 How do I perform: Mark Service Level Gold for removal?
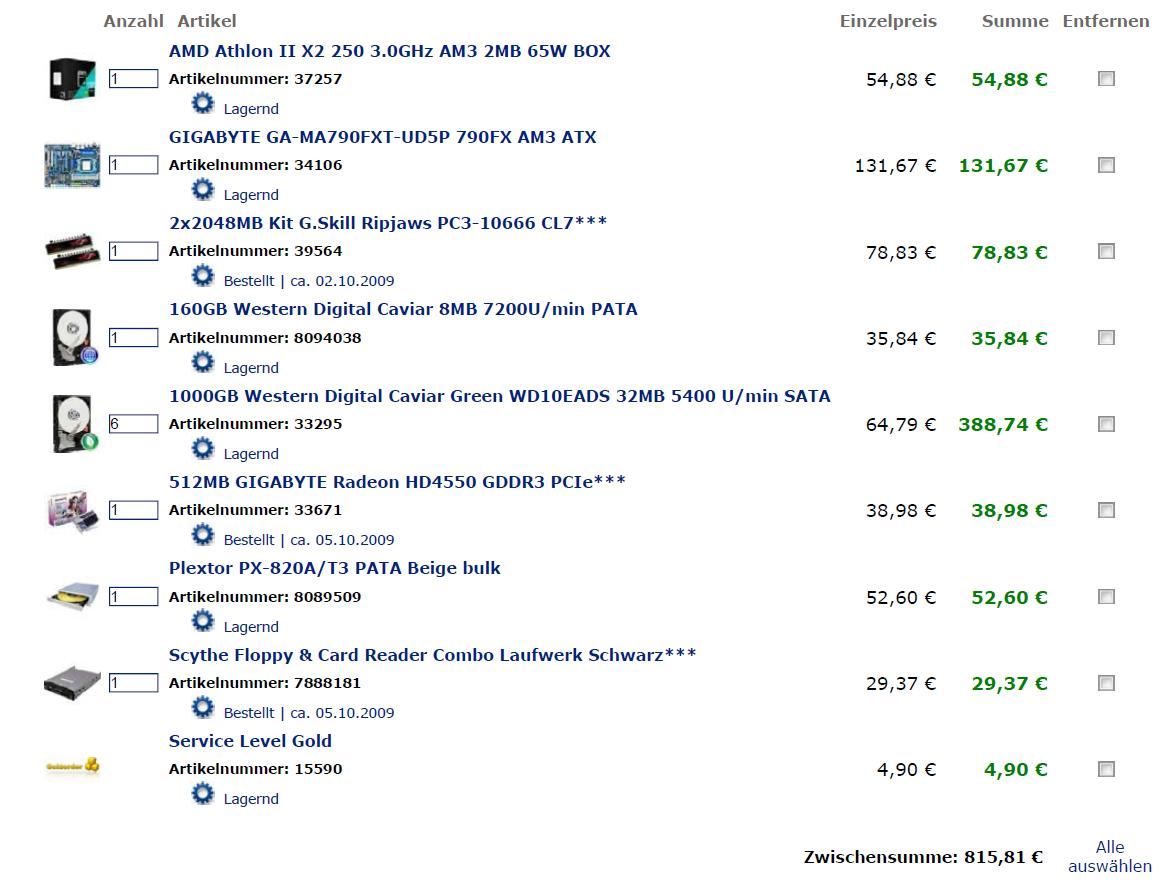tap(1106, 769)
